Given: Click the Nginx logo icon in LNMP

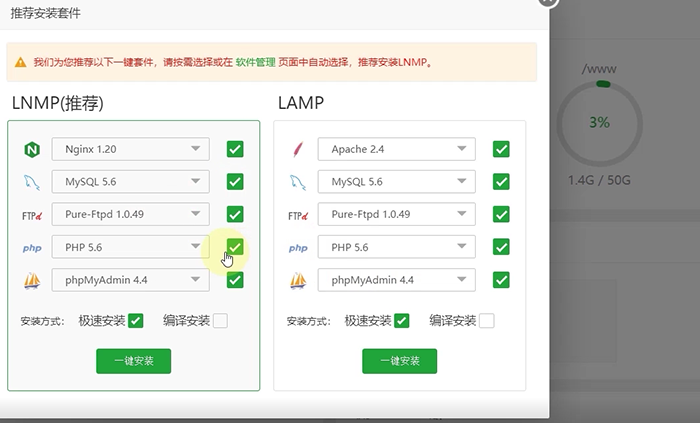Looking at the screenshot, I should [x=32, y=149].
